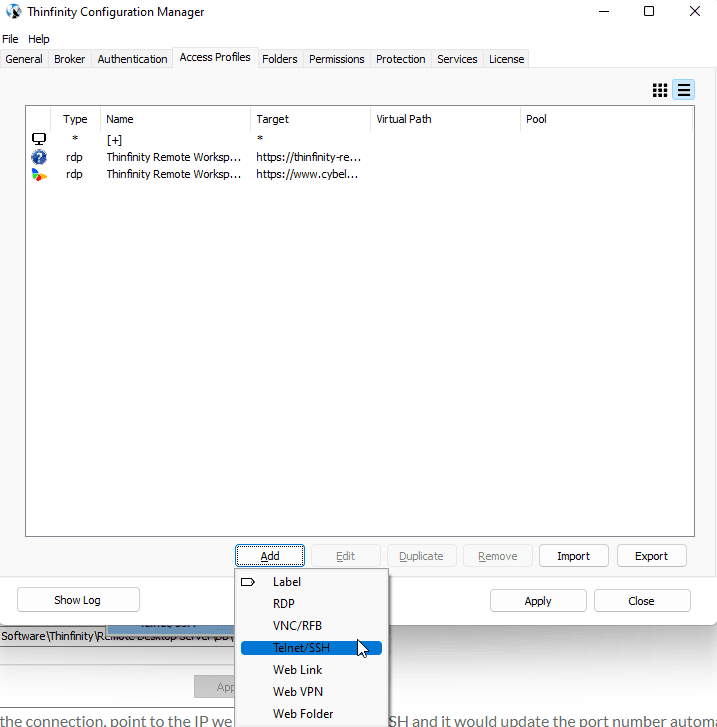This screenshot has height=727, width=717.
Task: Select the rdp type cell of thinfinity-re row
Action: 74,157
